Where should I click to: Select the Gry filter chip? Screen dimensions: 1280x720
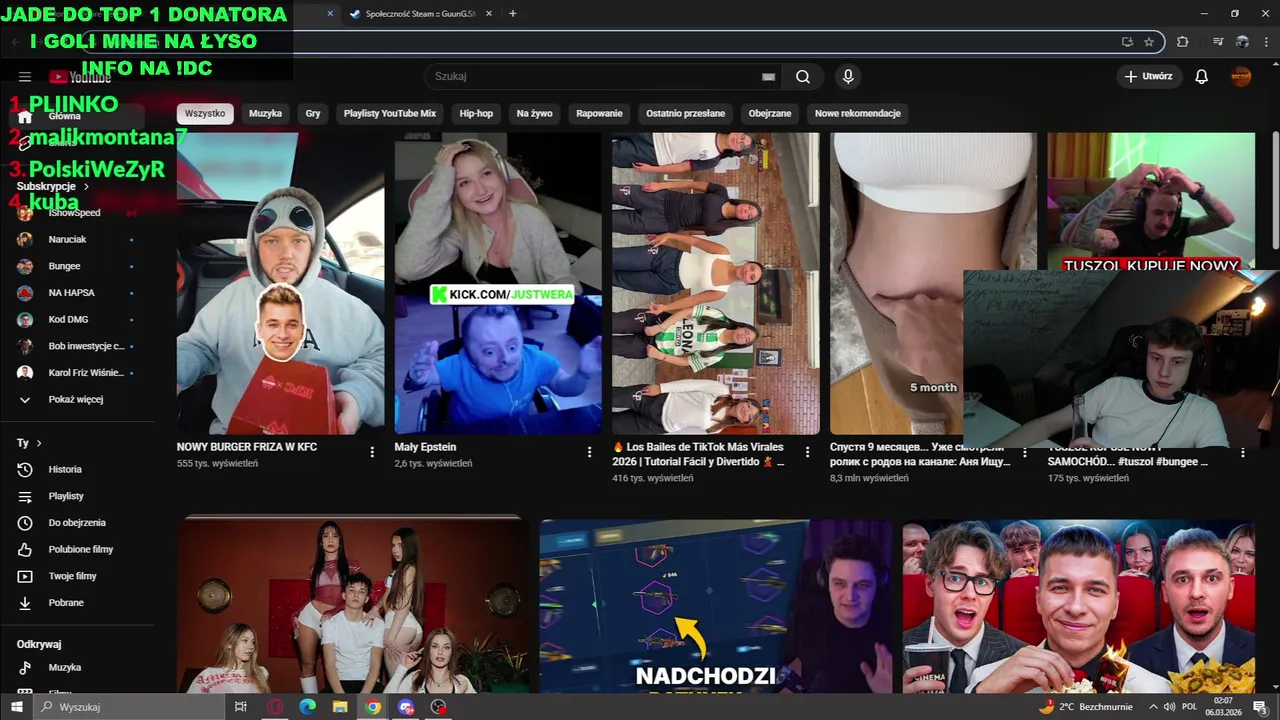[313, 113]
